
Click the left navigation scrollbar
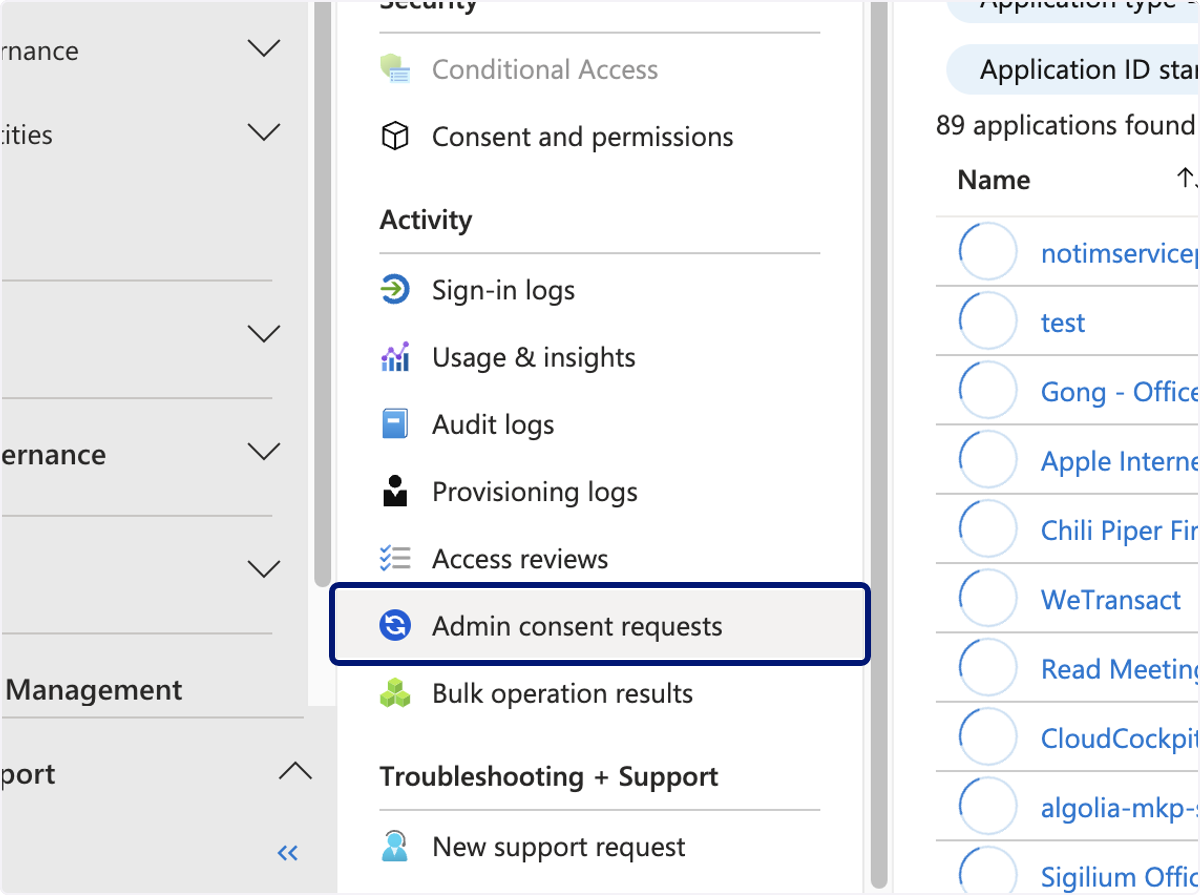(321, 294)
